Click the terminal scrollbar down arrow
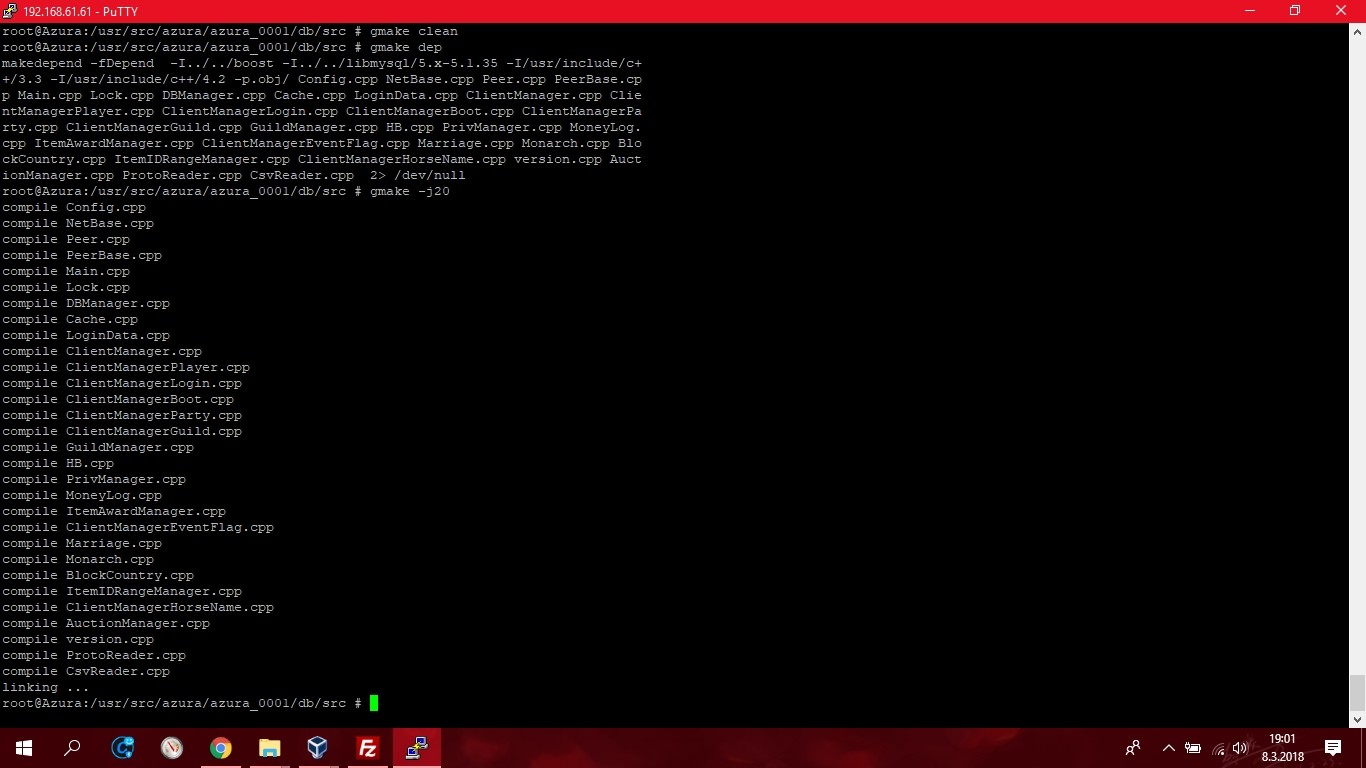 [x=1357, y=719]
